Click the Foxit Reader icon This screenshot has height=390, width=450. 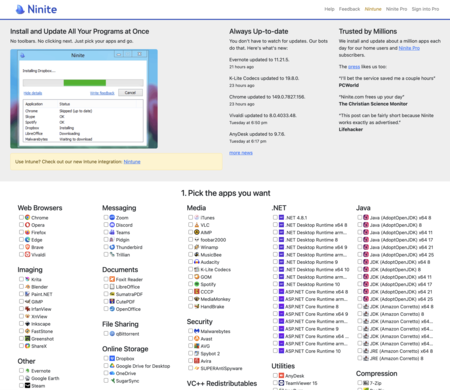[112, 279]
